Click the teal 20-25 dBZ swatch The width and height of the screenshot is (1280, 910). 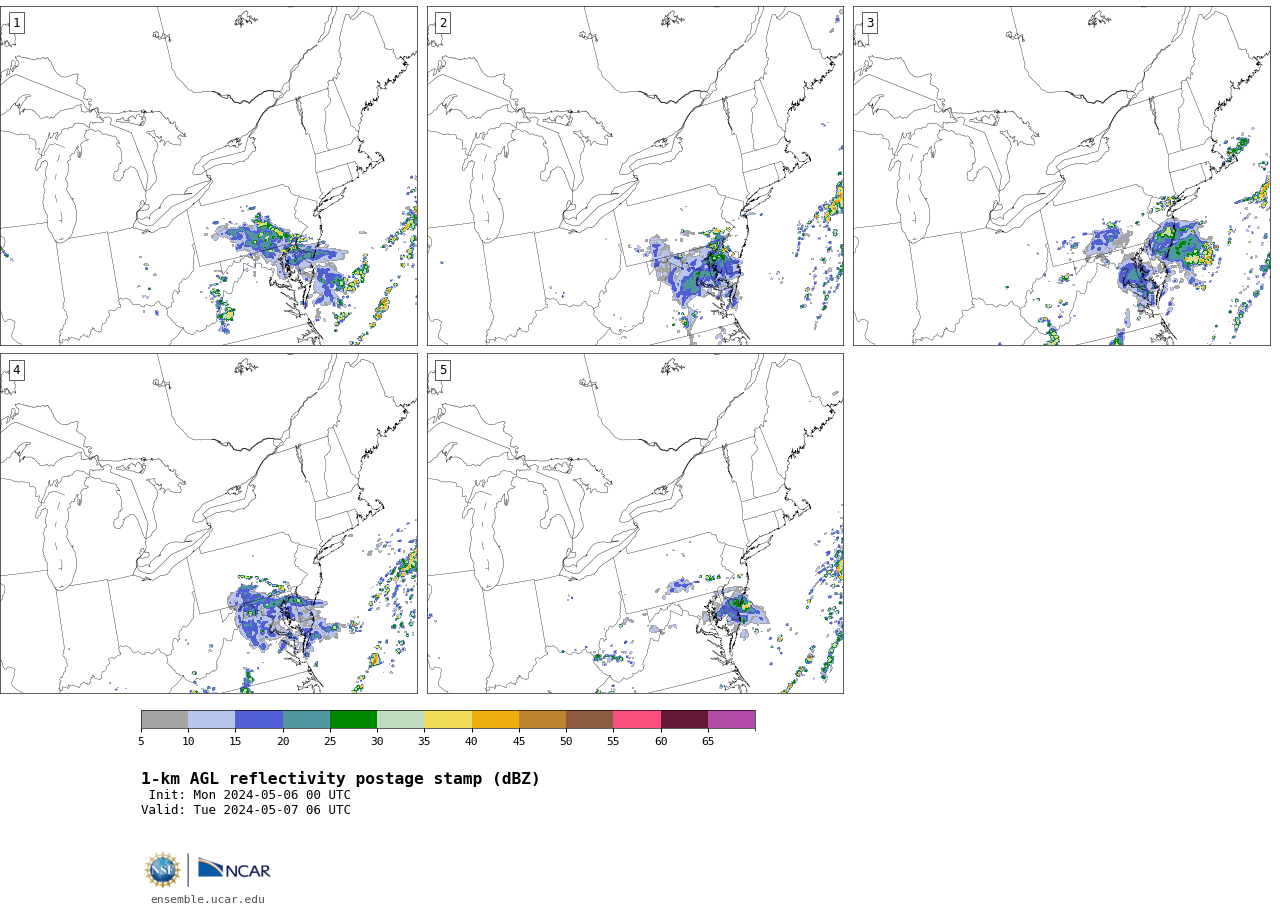(306, 720)
